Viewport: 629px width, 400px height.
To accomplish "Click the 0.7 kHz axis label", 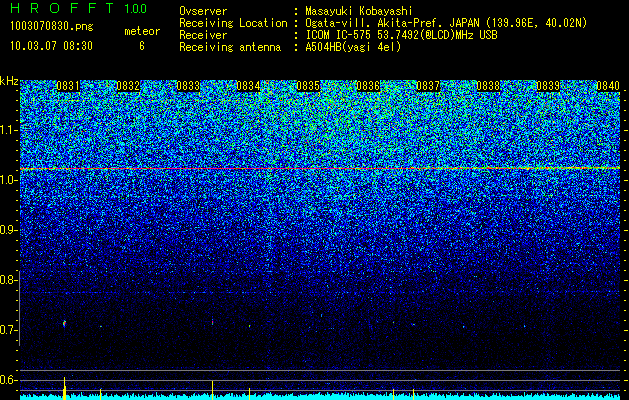I will [9, 330].
